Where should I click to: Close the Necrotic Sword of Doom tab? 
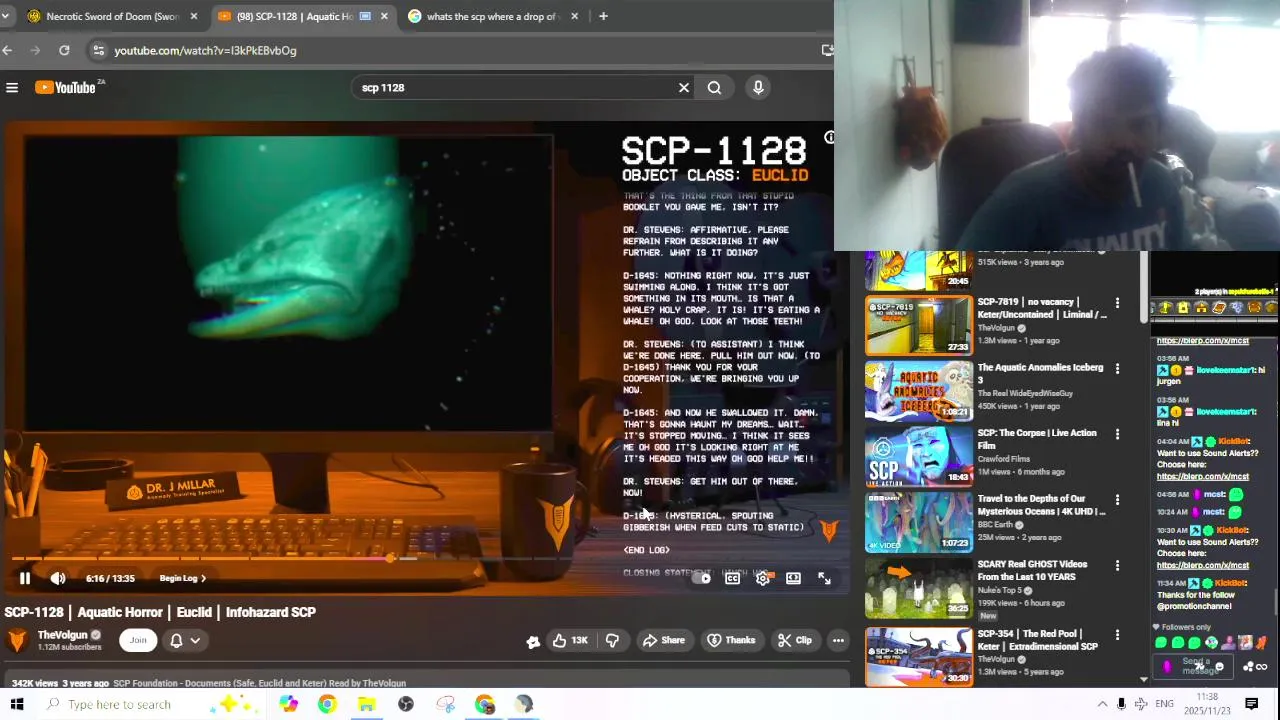pyautogui.click(x=194, y=16)
